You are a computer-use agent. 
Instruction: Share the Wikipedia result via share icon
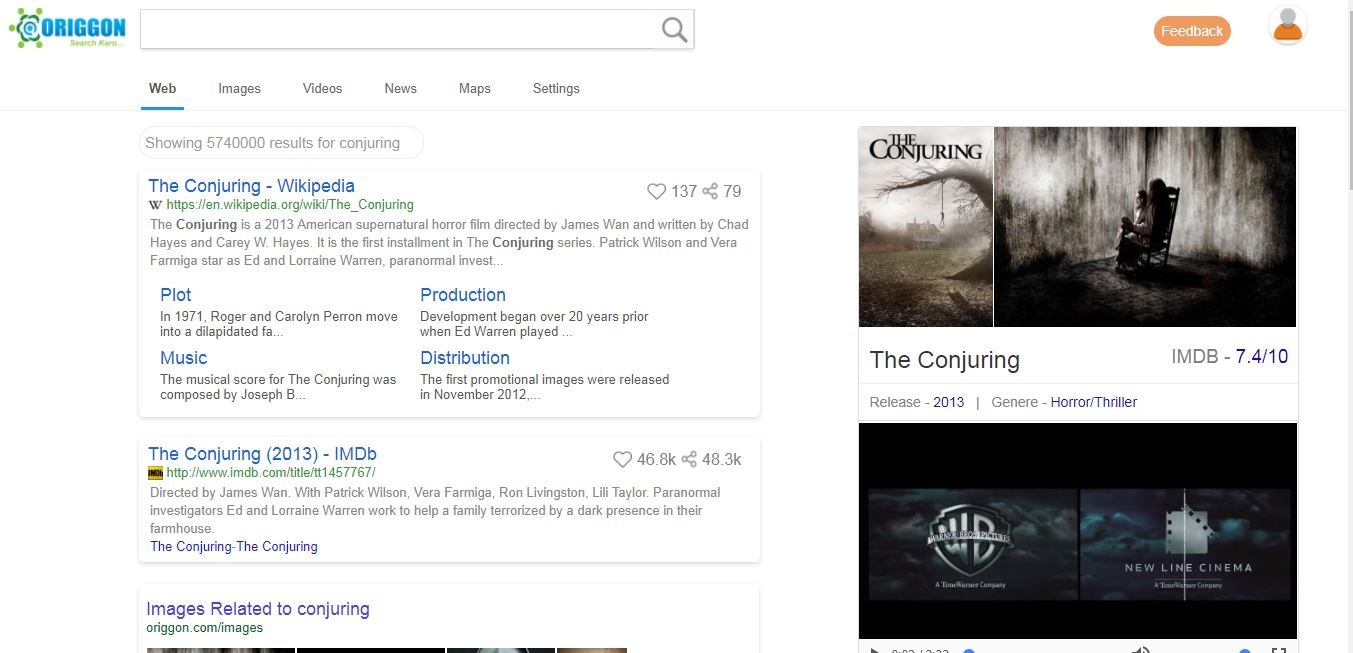point(710,191)
